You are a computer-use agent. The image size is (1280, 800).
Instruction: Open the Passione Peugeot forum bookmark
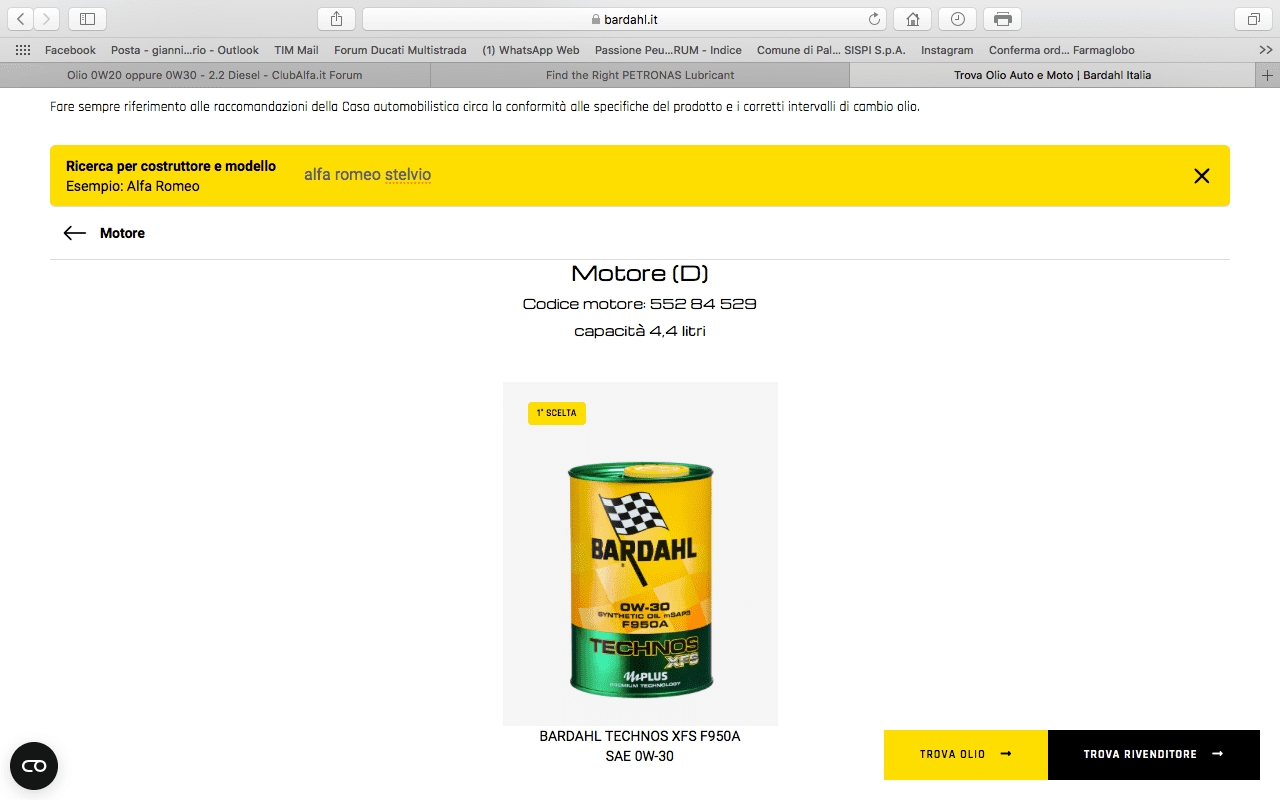tap(668, 50)
